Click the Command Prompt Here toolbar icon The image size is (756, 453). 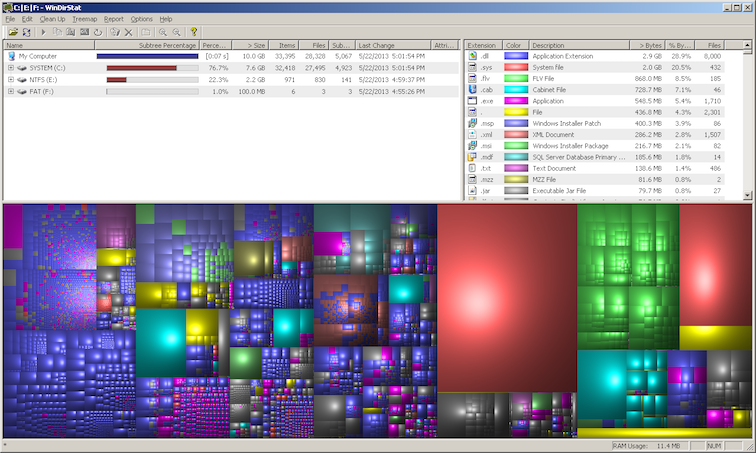click(84, 32)
